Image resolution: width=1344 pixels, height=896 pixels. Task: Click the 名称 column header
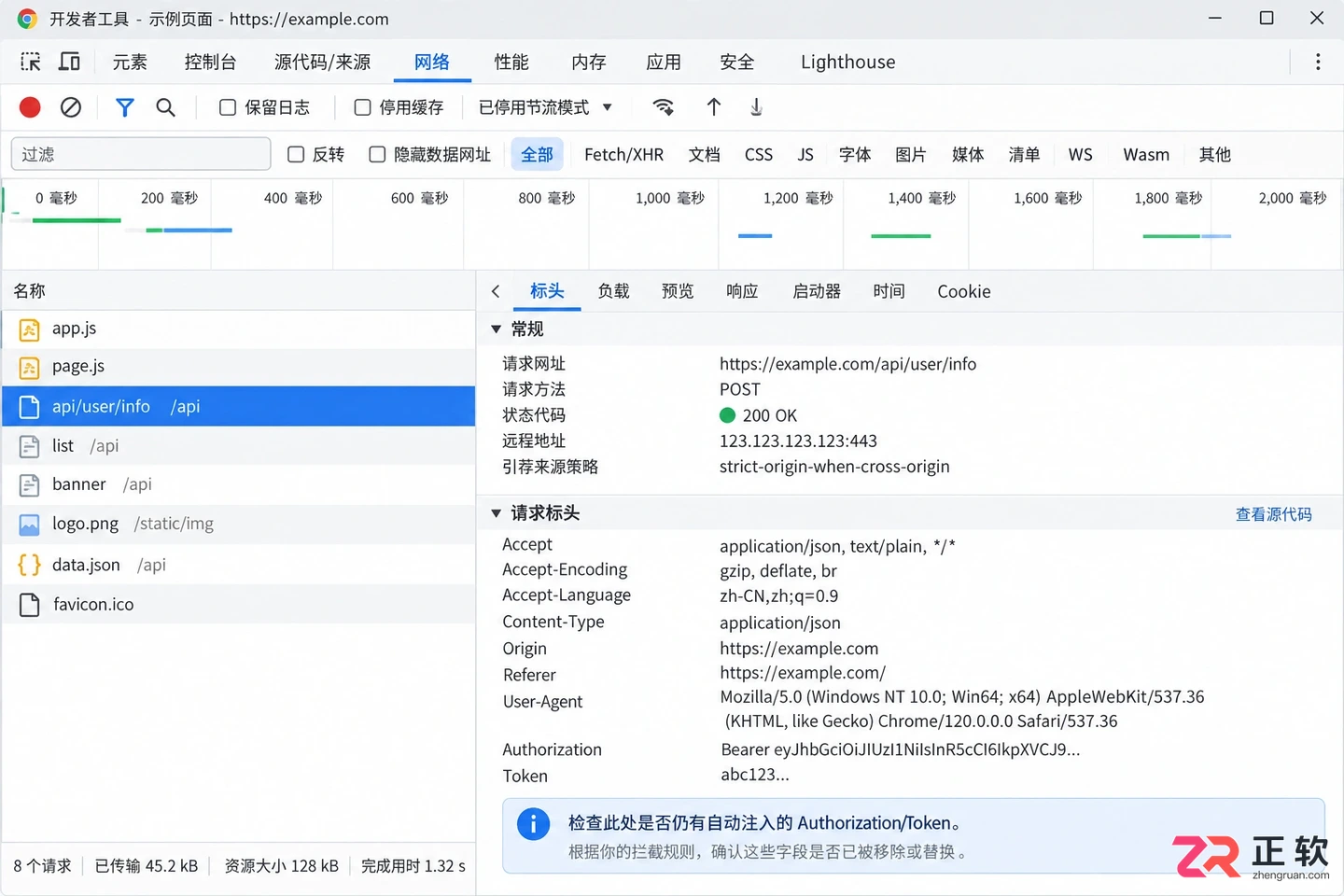coord(29,291)
